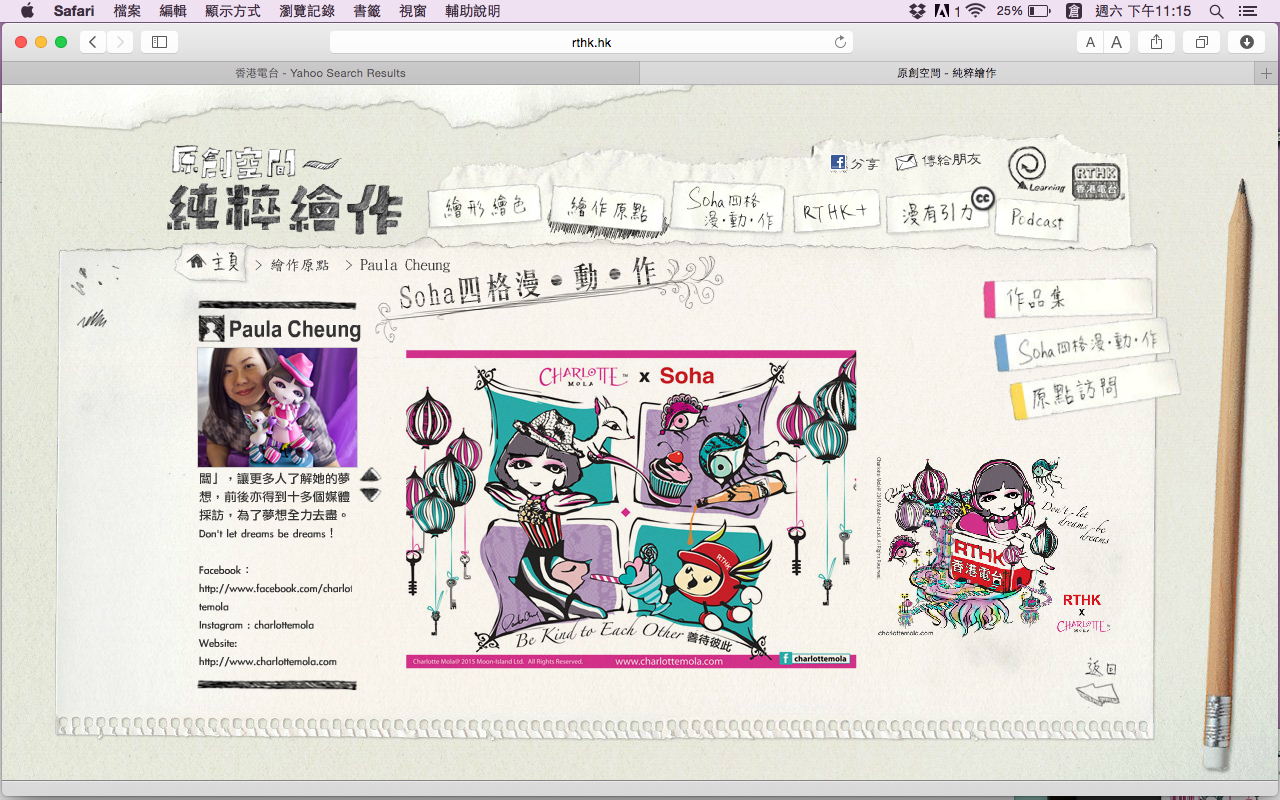Image resolution: width=1280 pixels, height=800 pixels.
Task: Open Notification Center list icon
Action: pos(1247,11)
